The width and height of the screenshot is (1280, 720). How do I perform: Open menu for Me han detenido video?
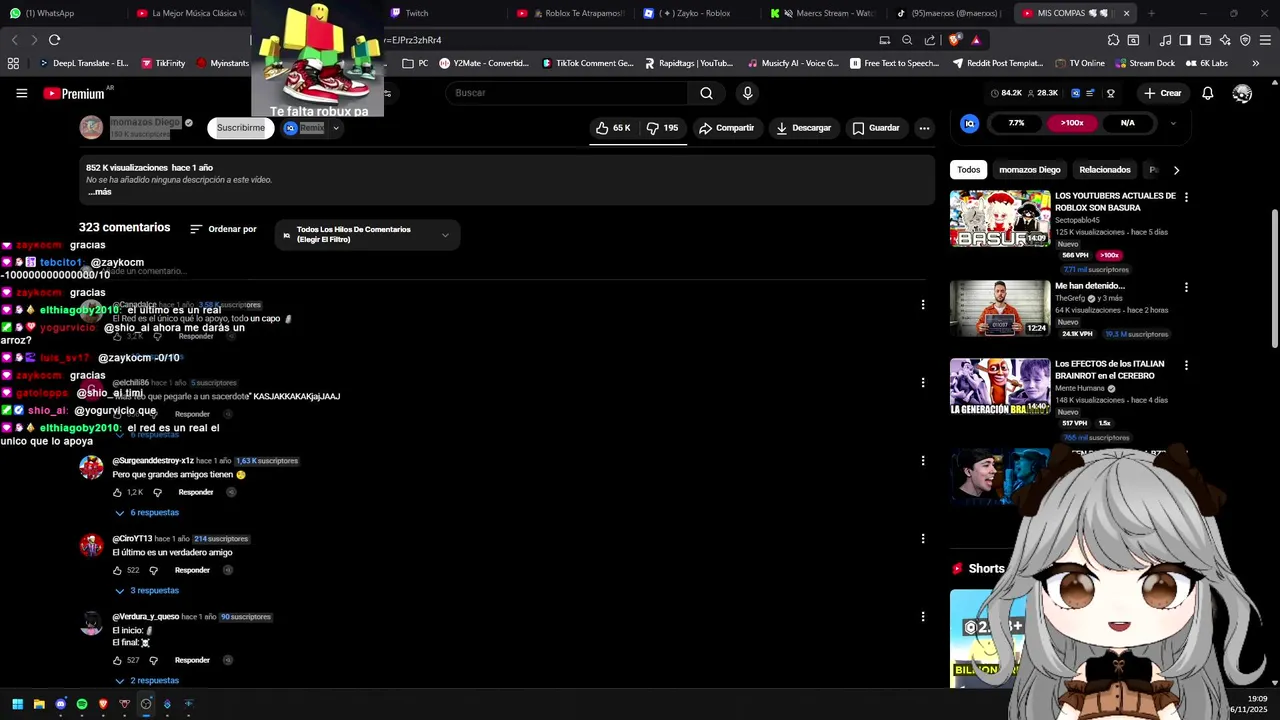tap(1186, 287)
